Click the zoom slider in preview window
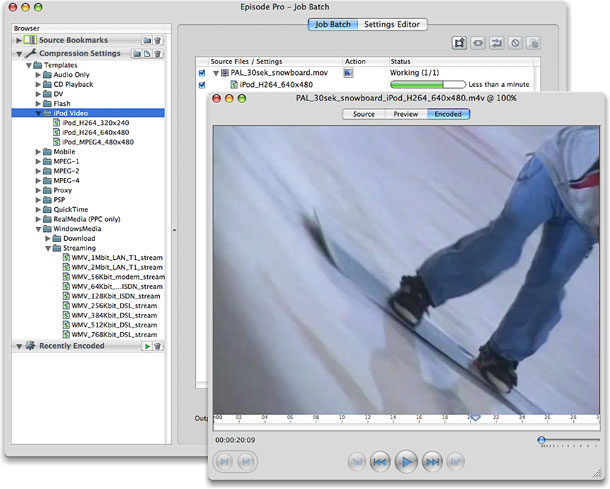 (x=542, y=439)
